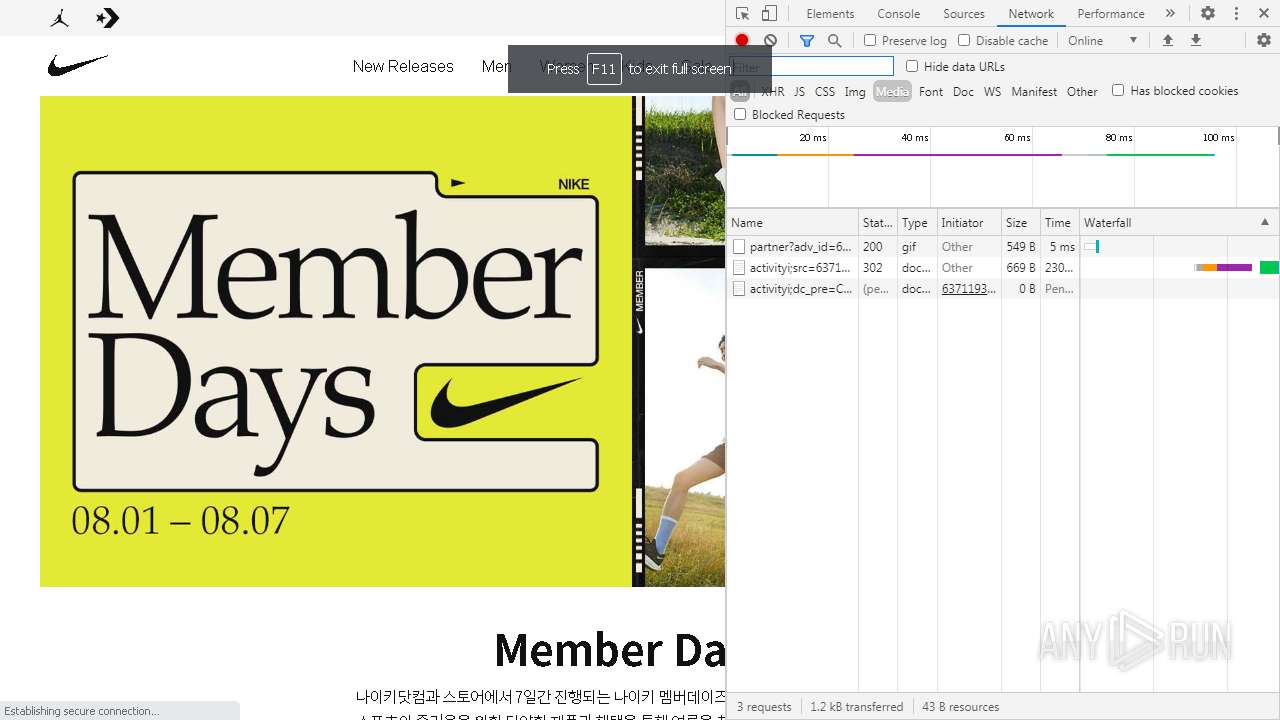Viewport: 1280px width, 720px height.
Task: Activate DevTools inspect element picker icon
Action: tap(742, 13)
